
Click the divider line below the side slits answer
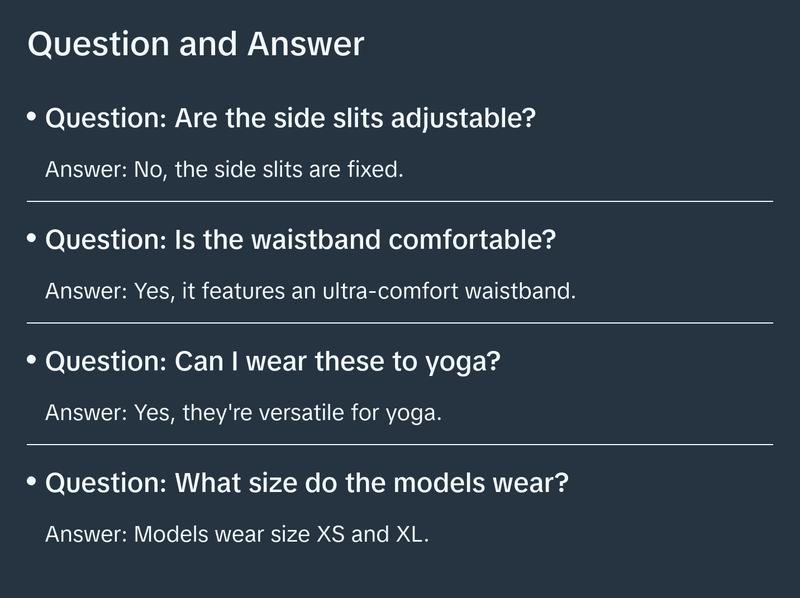point(400,201)
